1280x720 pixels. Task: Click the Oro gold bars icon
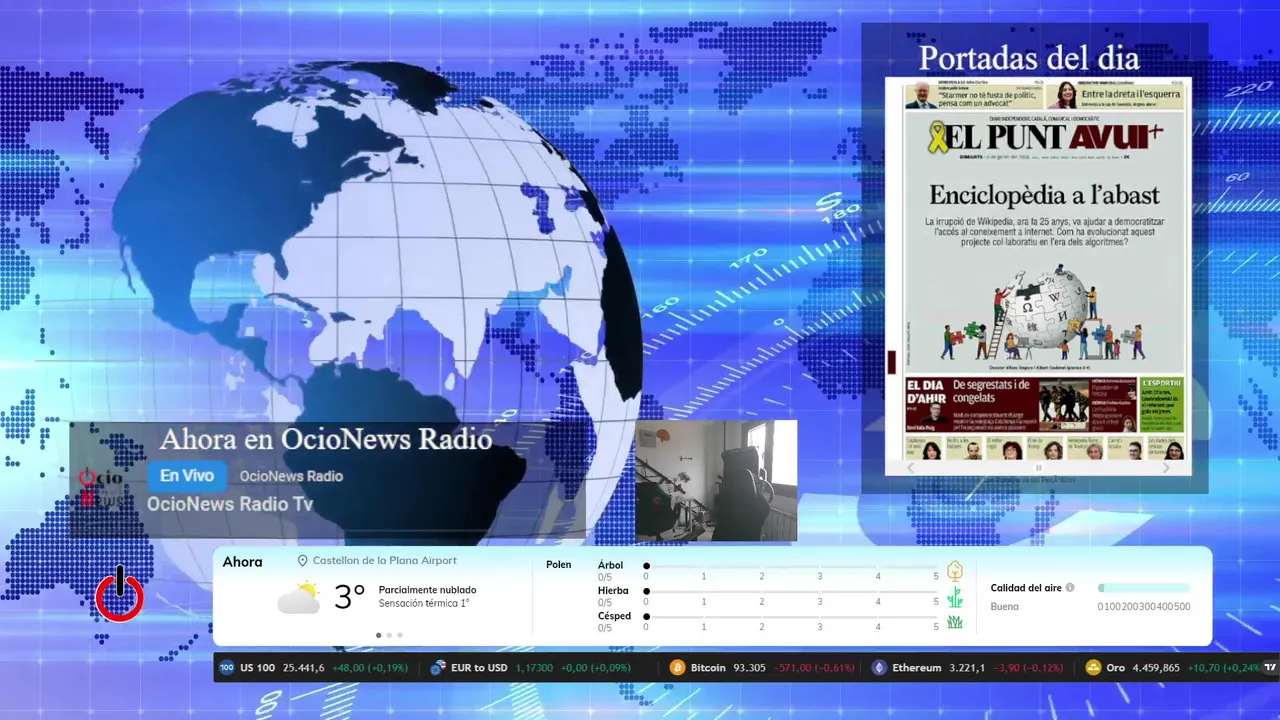[x=1094, y=667]
